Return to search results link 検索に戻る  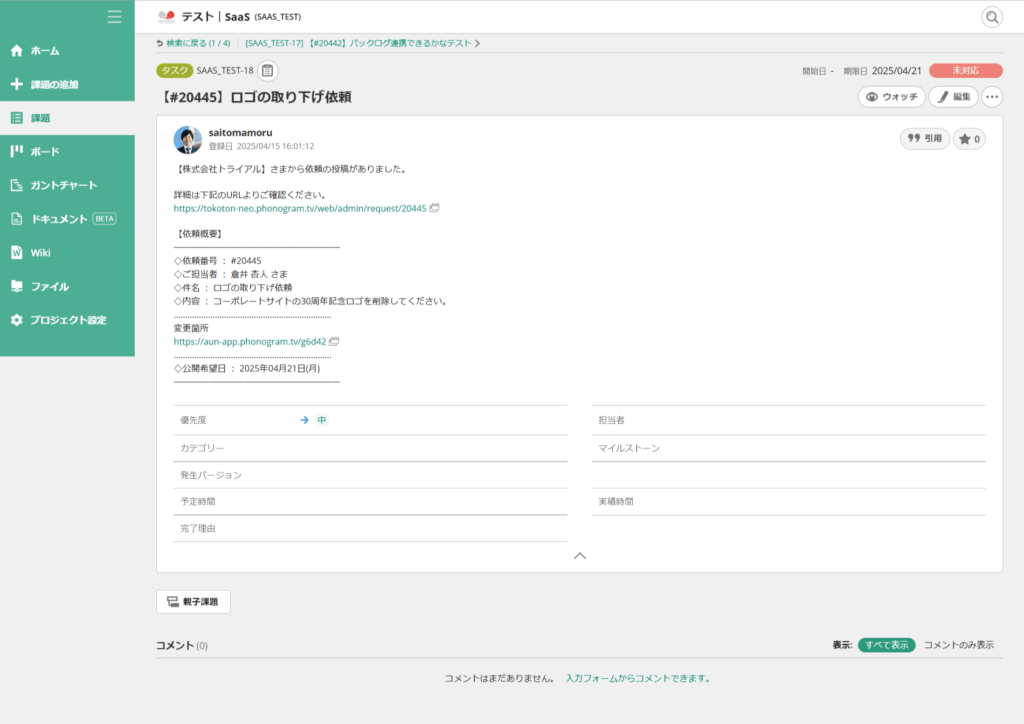click(193, 43)
